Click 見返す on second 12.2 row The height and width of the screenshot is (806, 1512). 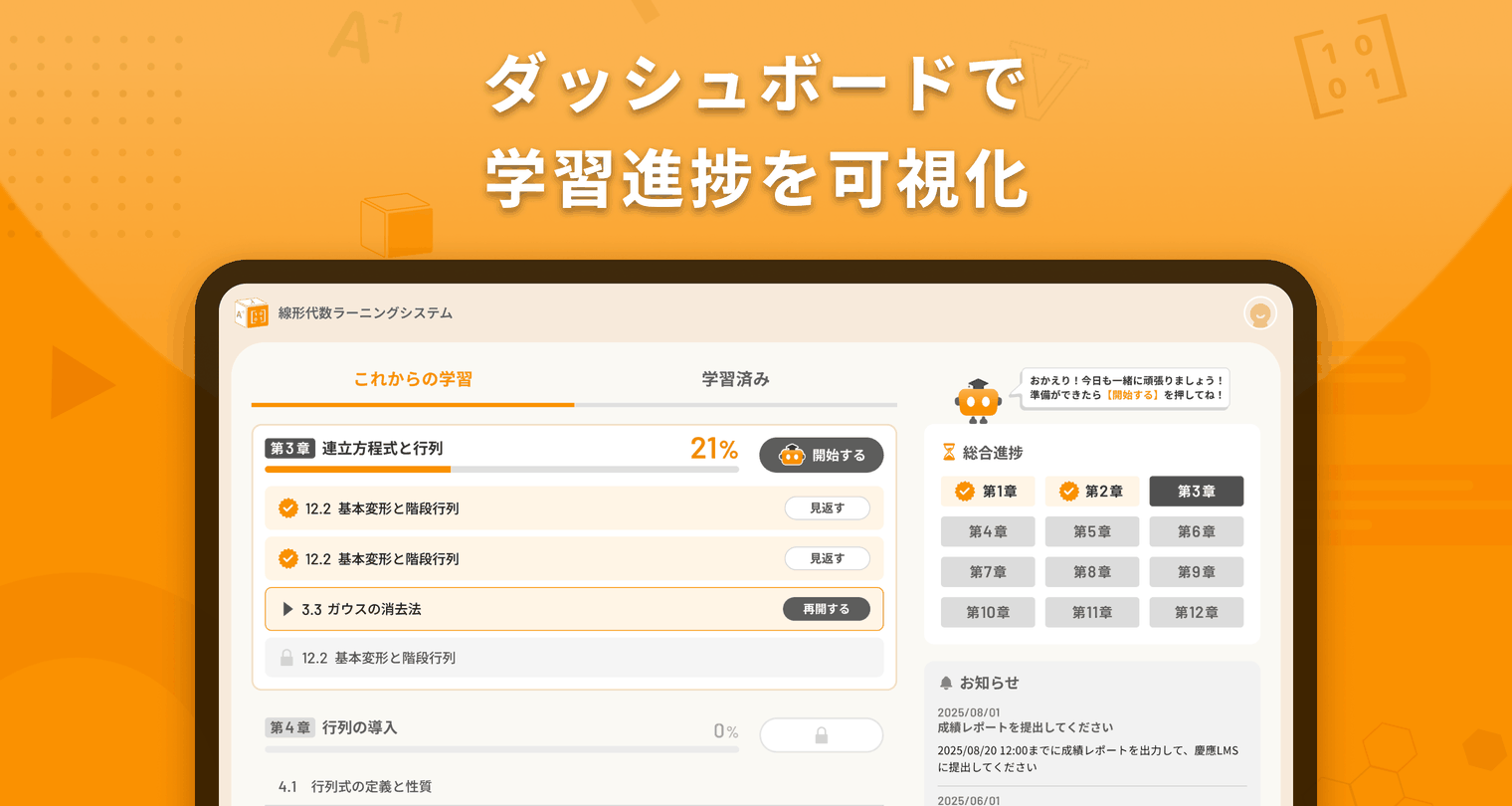pyautogui.click(x=827, y=559)
